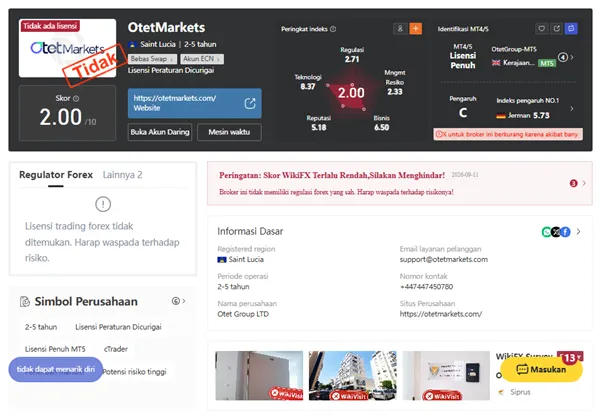The width and height of the screenshot is (601, 416).
Task: Click the red warning count badge 3
Action: 573,183
